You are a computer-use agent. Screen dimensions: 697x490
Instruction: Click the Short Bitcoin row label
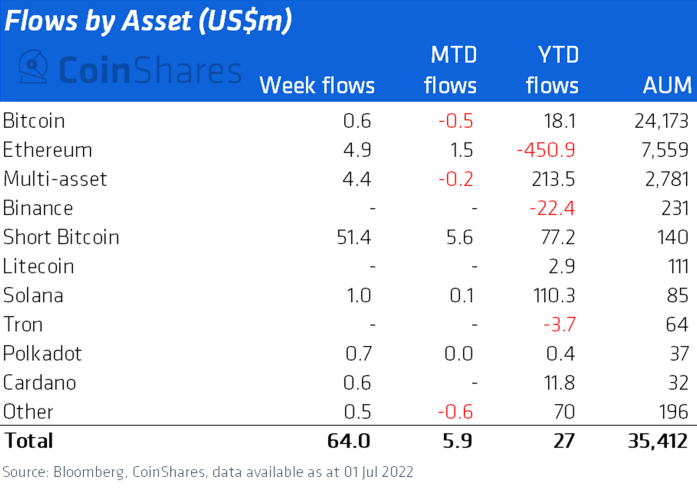pyautogui.click(x=61, y=237)
